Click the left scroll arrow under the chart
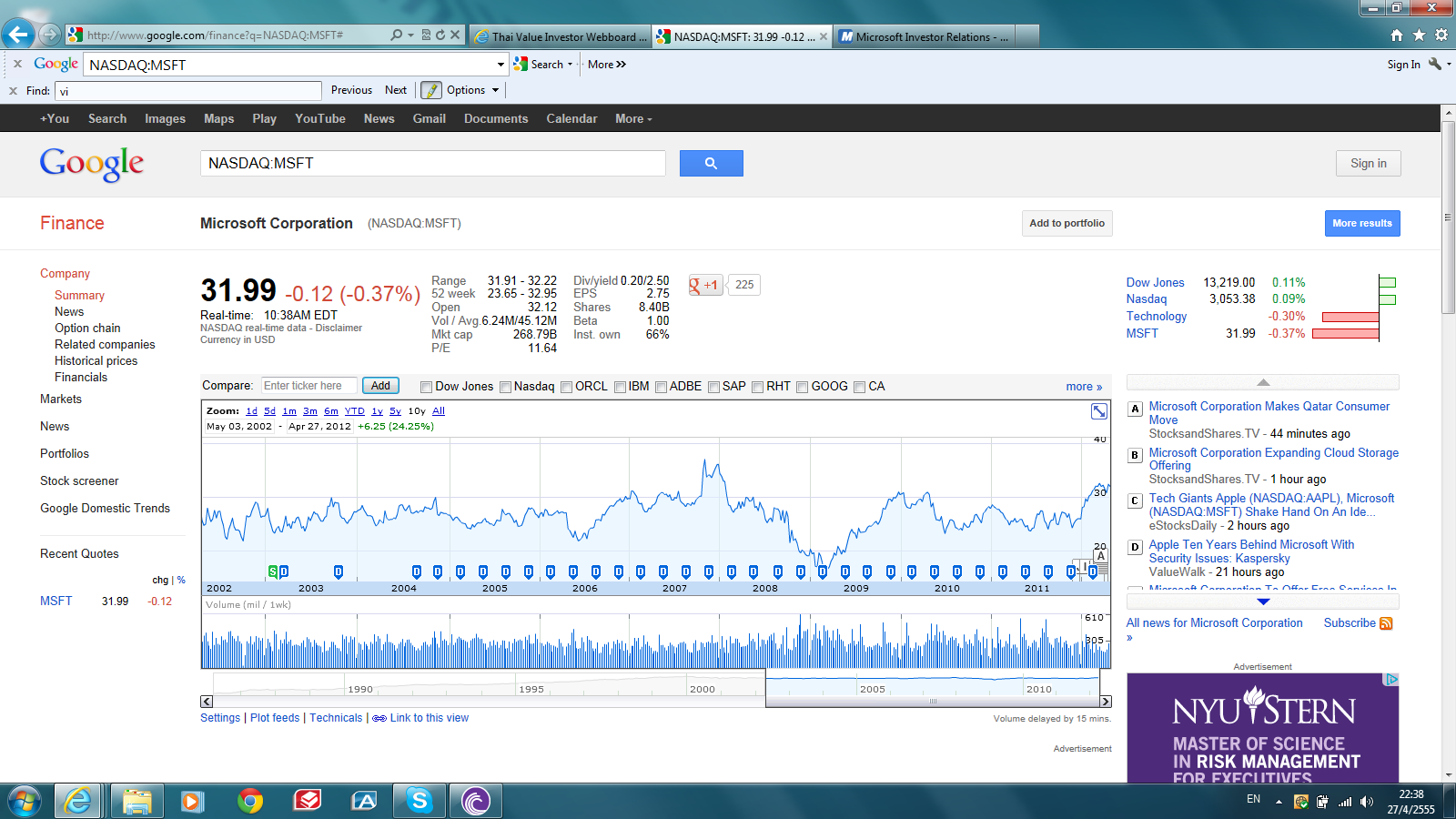The width and height of the screenshot is (1456, 819). [207, 702]
